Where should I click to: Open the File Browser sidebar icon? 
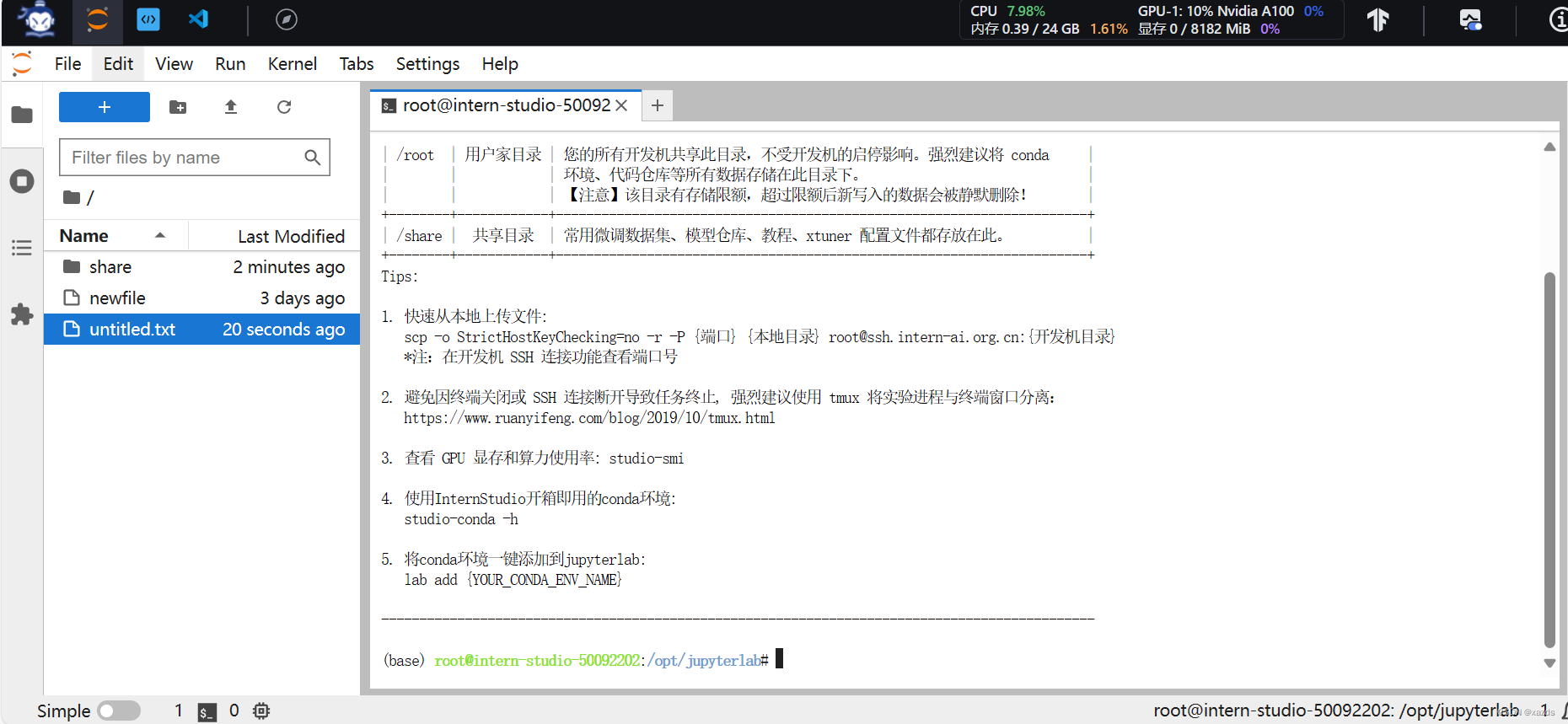(22, 115)
